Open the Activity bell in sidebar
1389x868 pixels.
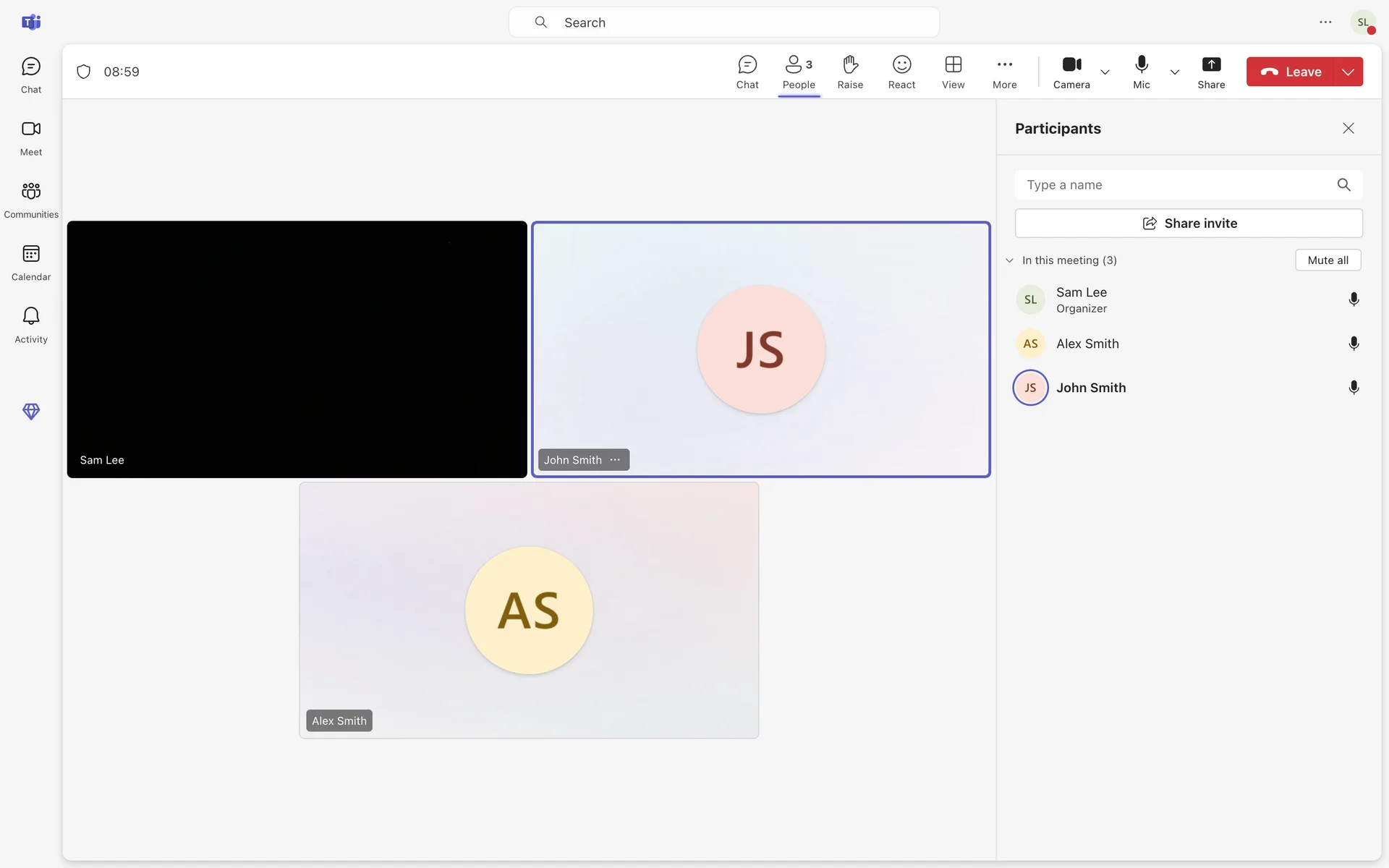pyautogui.click(x=31, y=324)
